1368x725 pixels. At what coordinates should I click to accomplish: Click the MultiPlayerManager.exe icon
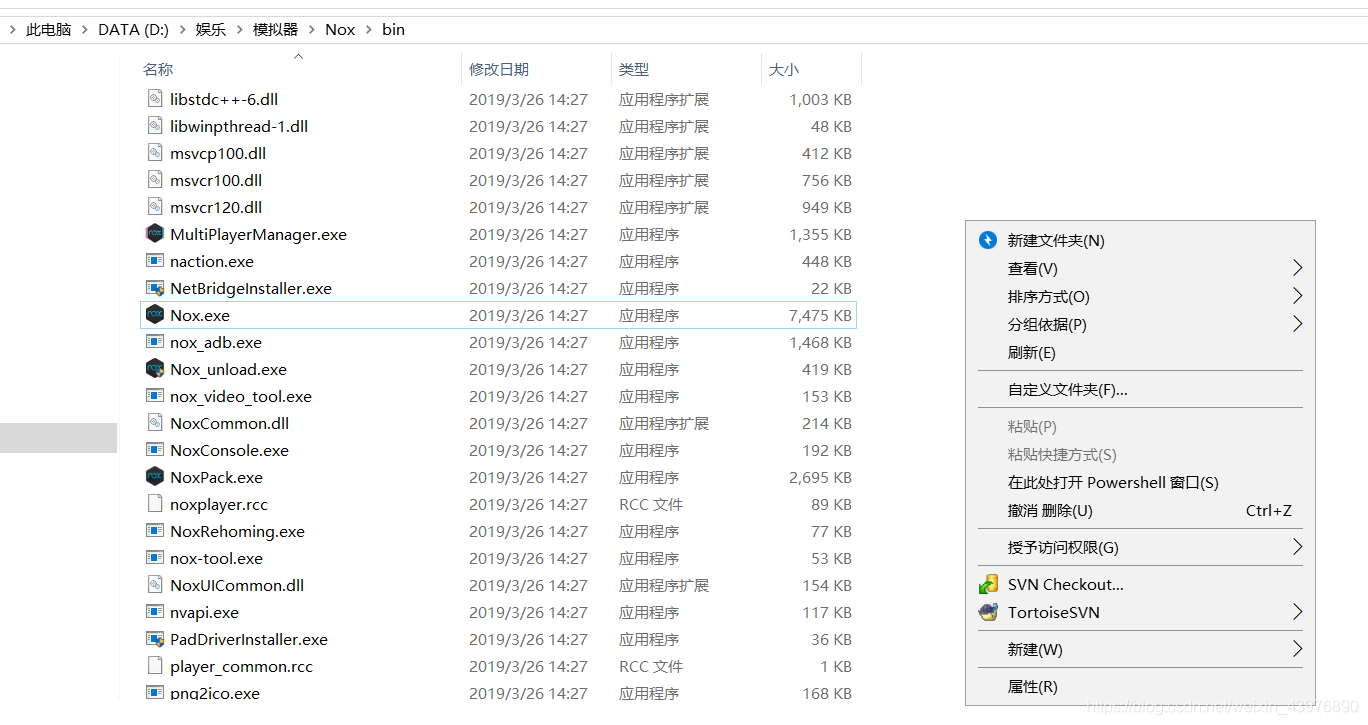[x=155, y=234]
